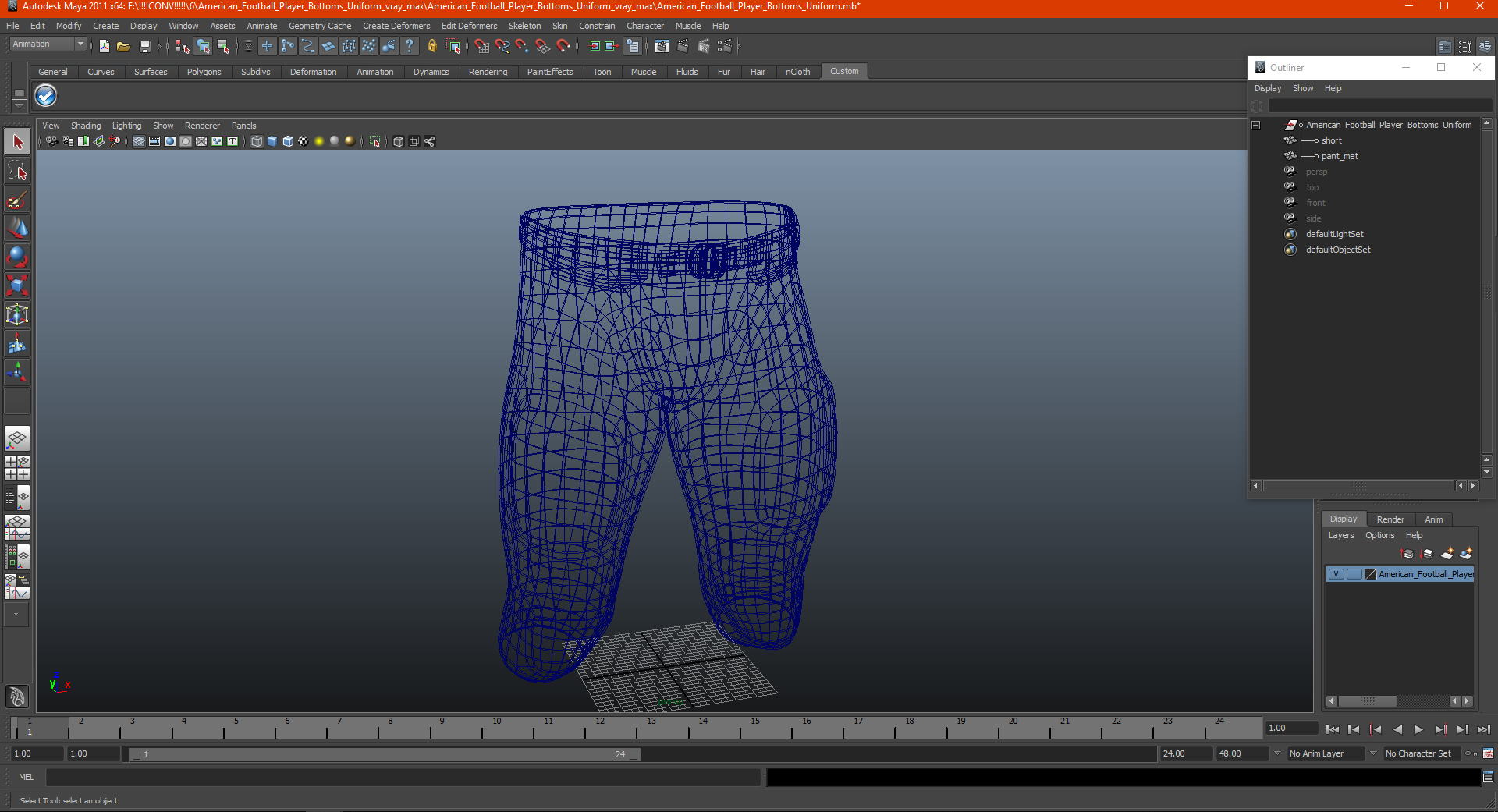The width and height of the screenshot is (1498, 812).
Task: Toggle viewport grid display icon
Action: (139, 141)
